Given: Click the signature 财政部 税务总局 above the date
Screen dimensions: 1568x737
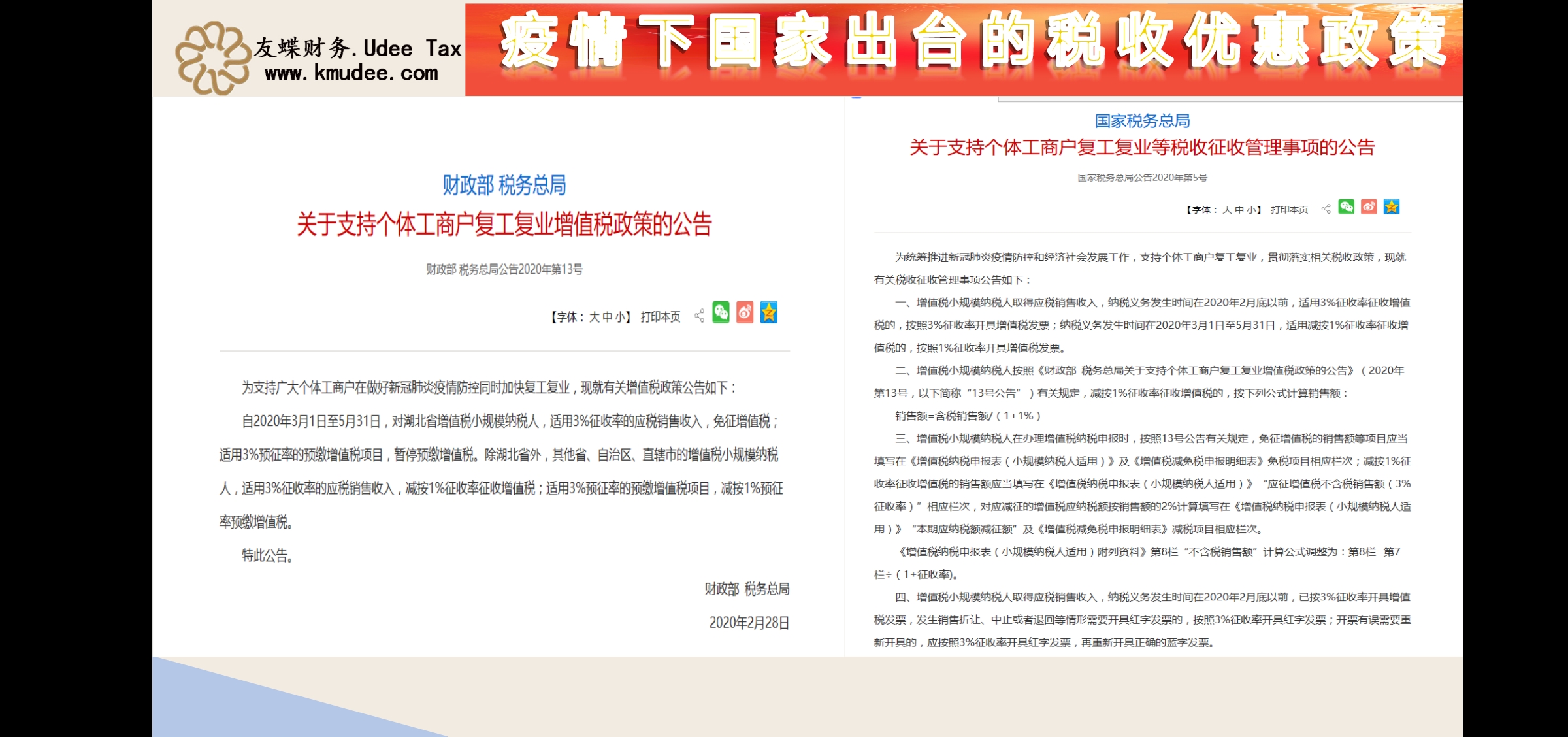Looking at the screenshot, I should point(747,589).
